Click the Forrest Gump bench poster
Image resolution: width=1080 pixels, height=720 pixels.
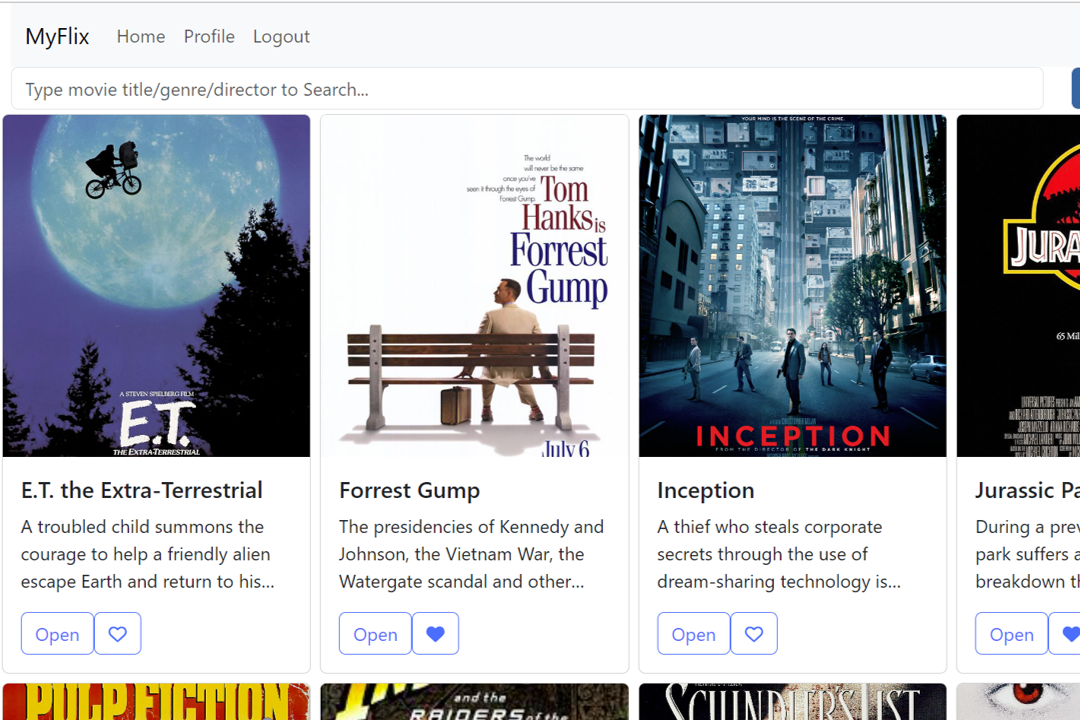click(x=474, y=285)
